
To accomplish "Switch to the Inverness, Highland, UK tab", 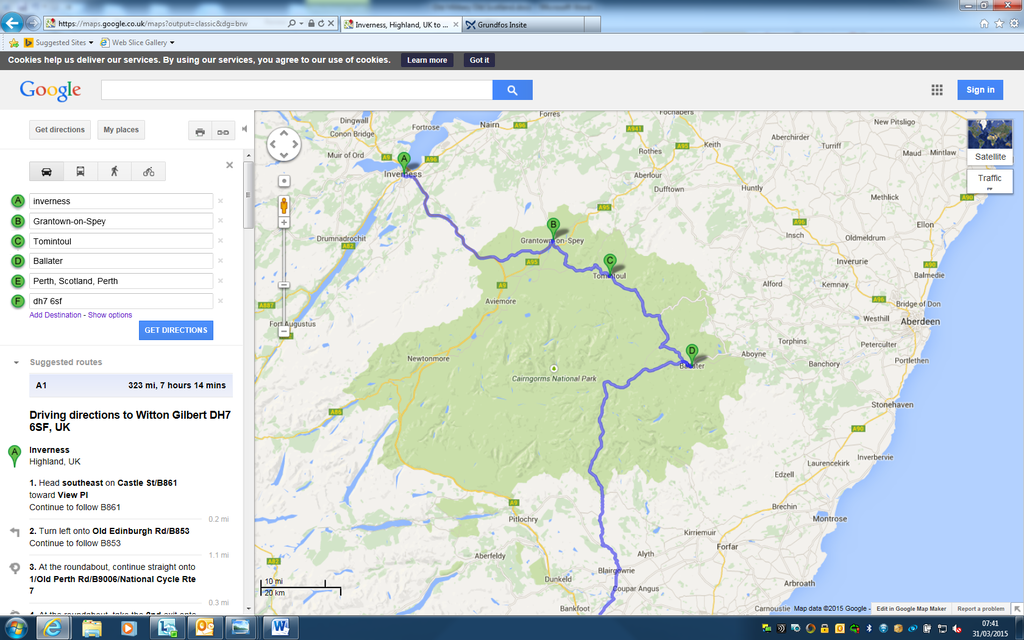I will [x=401, y=25].
